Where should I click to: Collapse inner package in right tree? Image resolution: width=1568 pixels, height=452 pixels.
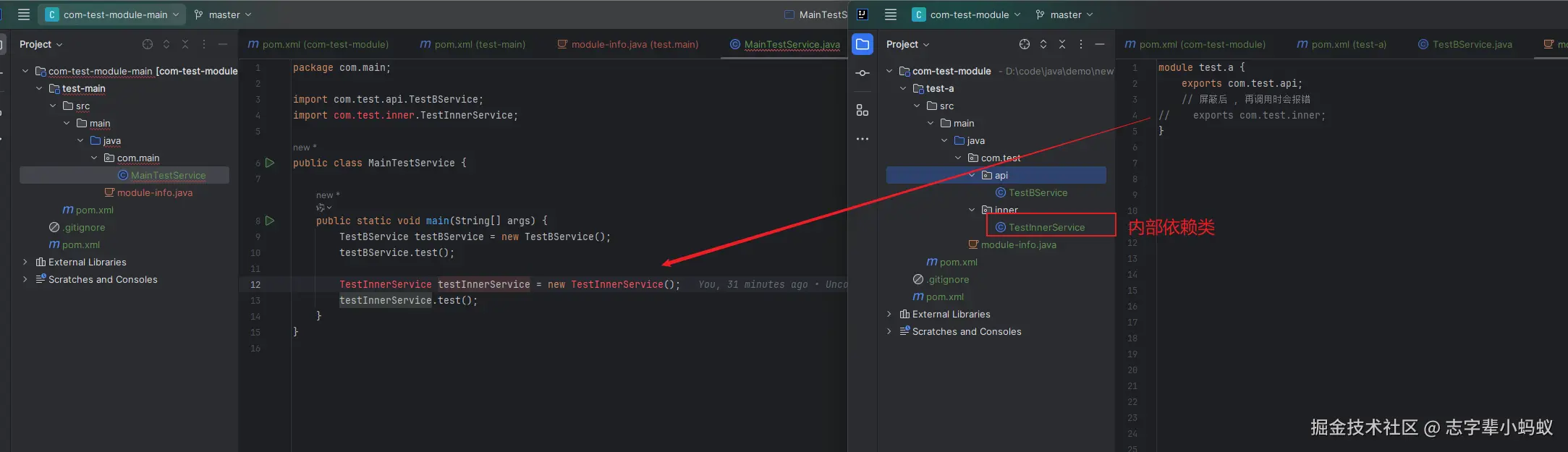click(972, 210)
